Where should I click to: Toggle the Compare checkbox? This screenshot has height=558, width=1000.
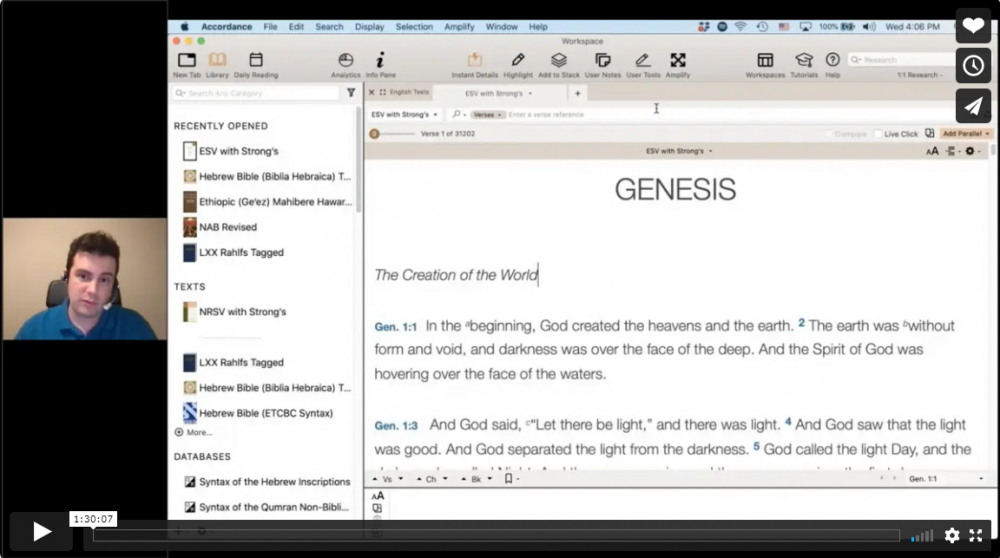click(828, 134)
